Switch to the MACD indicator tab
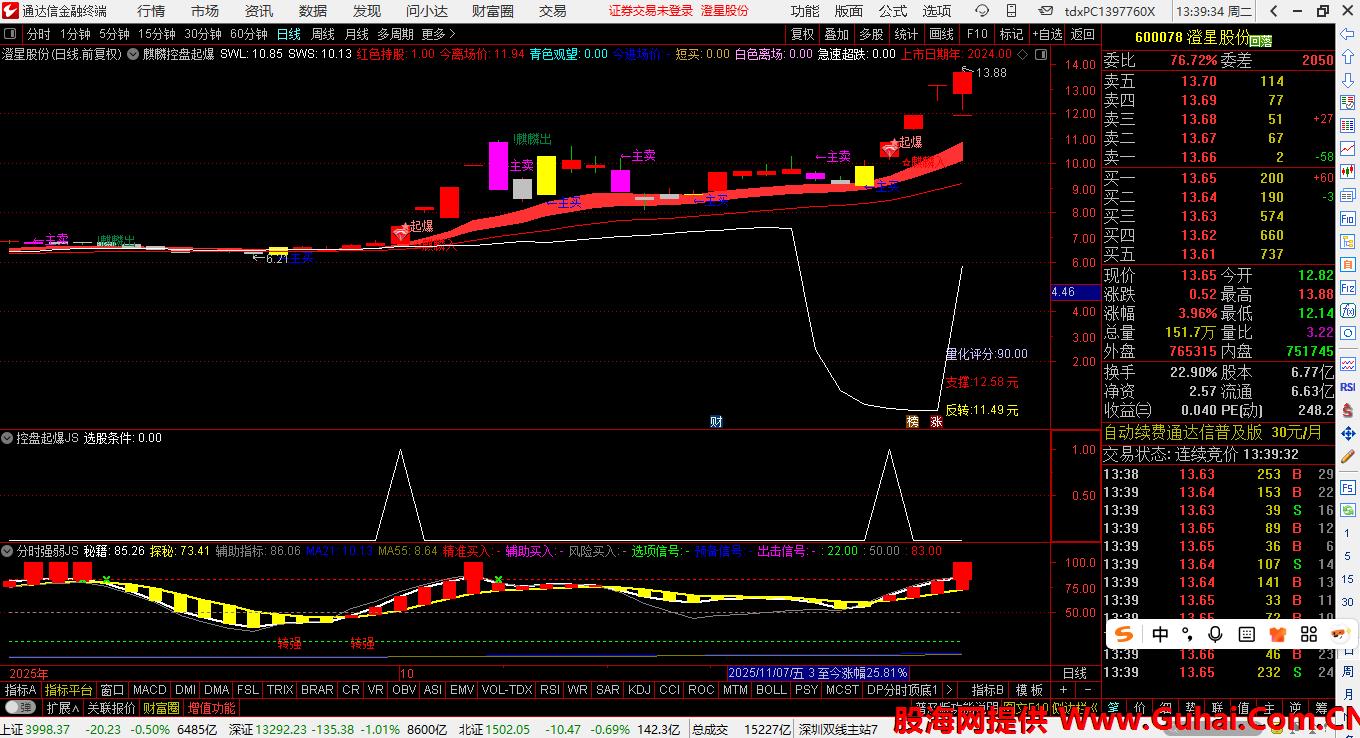 click(x=149, y=690)
